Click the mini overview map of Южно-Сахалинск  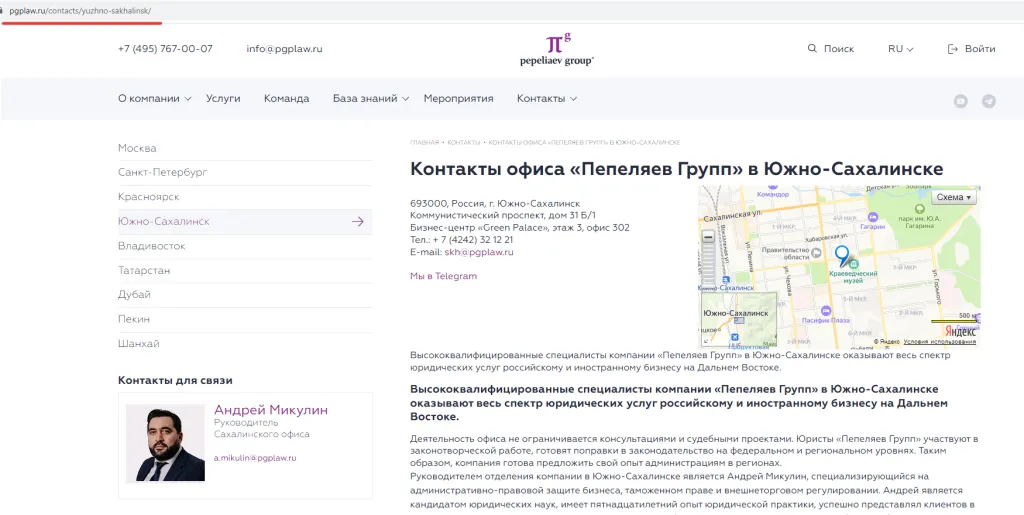(739, 319)
